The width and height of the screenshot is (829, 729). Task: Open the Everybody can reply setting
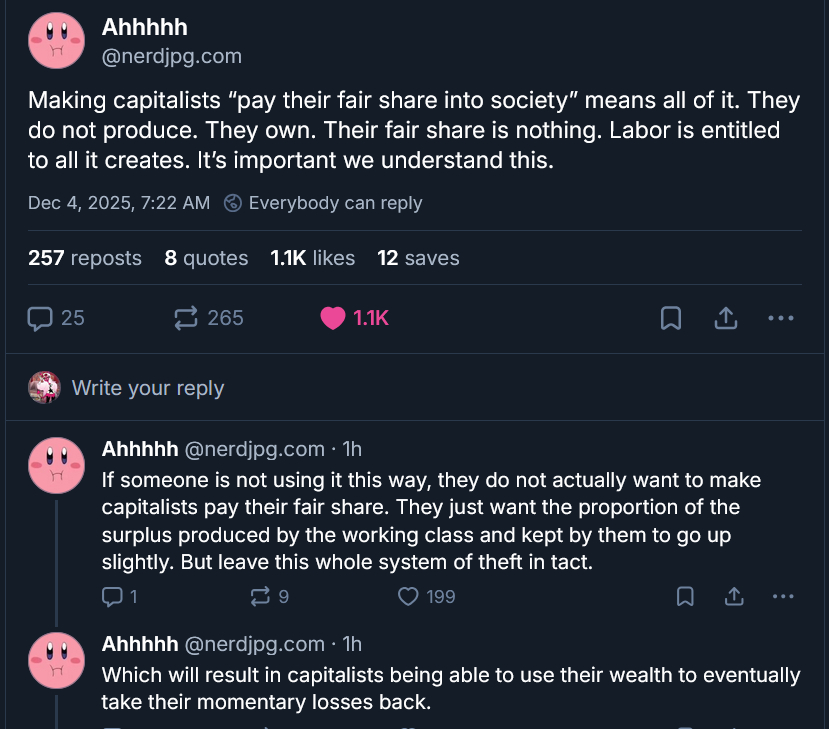(324, 203)
